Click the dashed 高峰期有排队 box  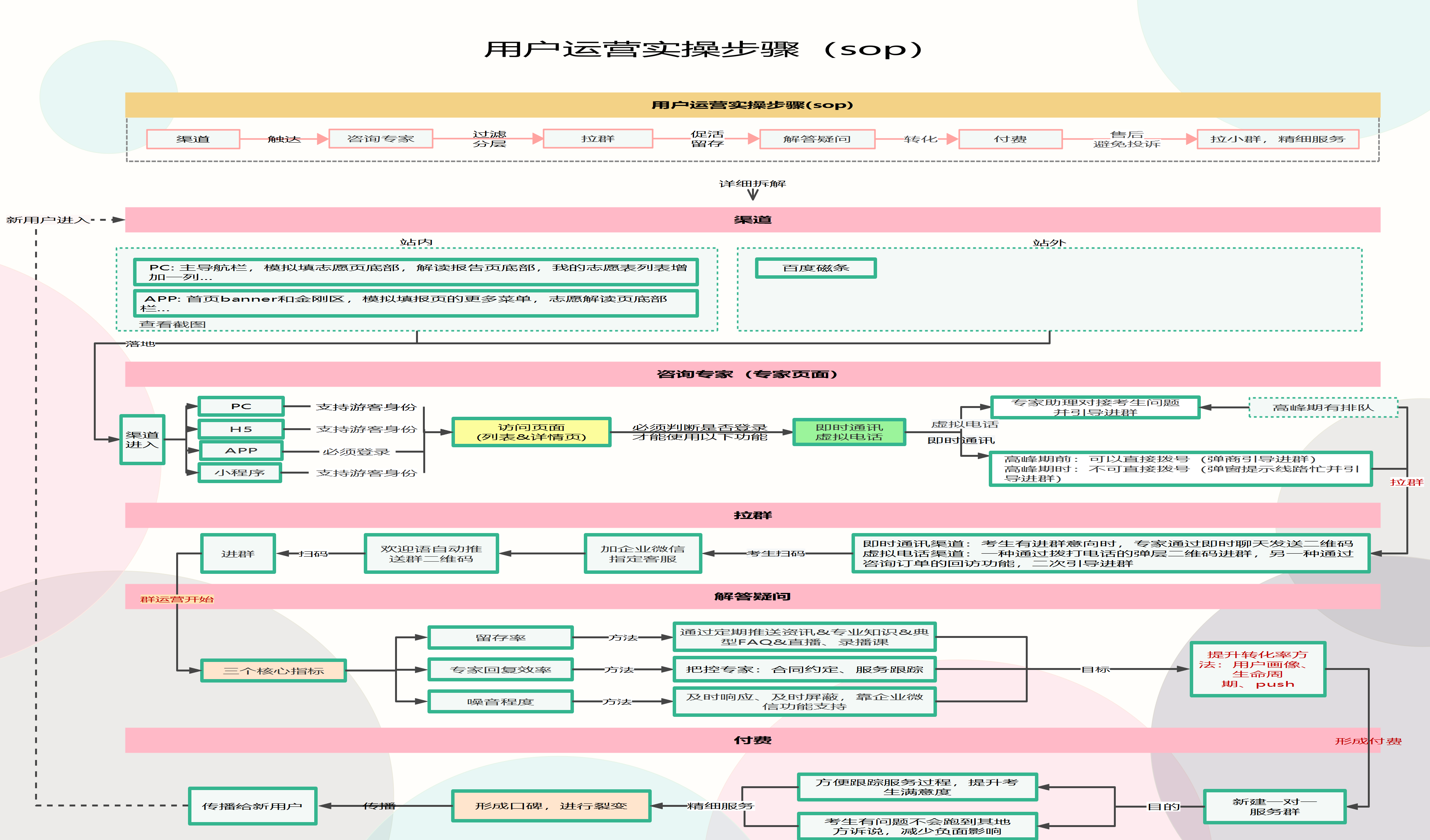click(x=1323, y=408)
